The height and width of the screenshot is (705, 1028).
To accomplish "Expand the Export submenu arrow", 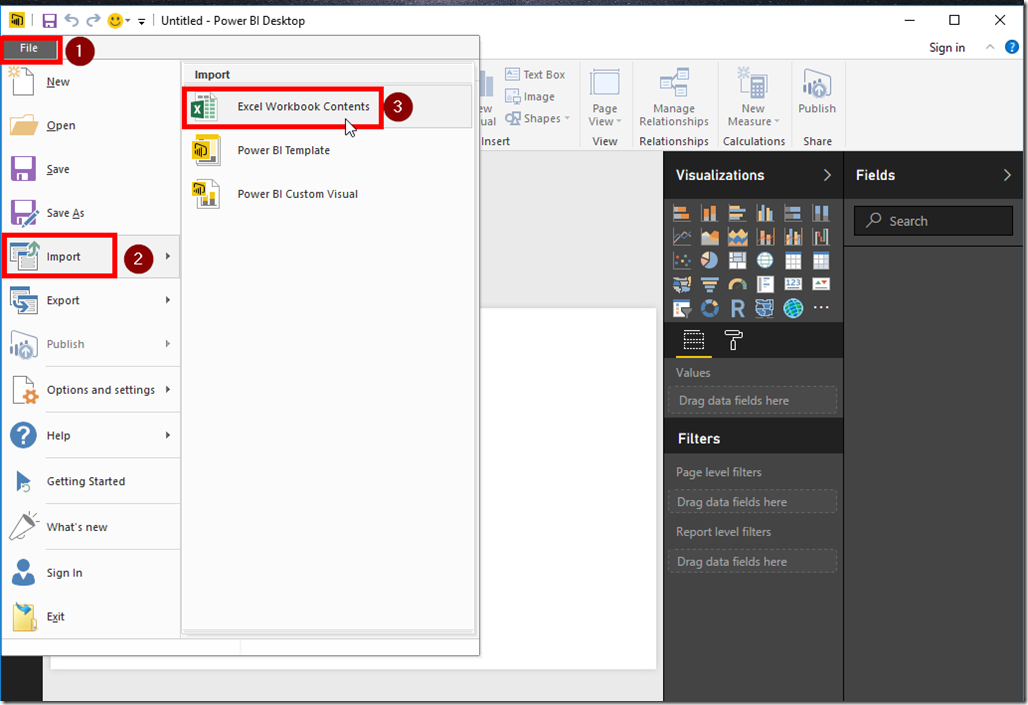I will coord(168,300).
